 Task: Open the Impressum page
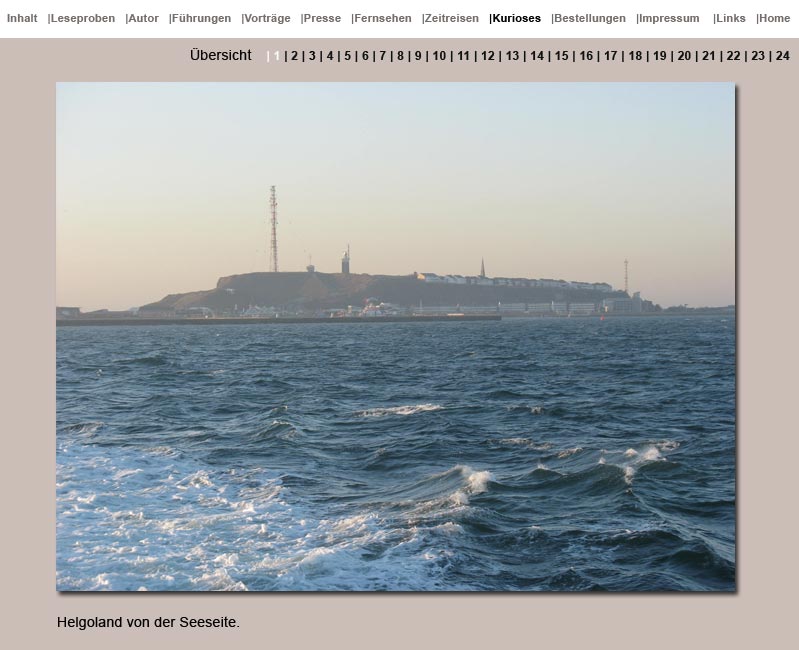[669, 18]
